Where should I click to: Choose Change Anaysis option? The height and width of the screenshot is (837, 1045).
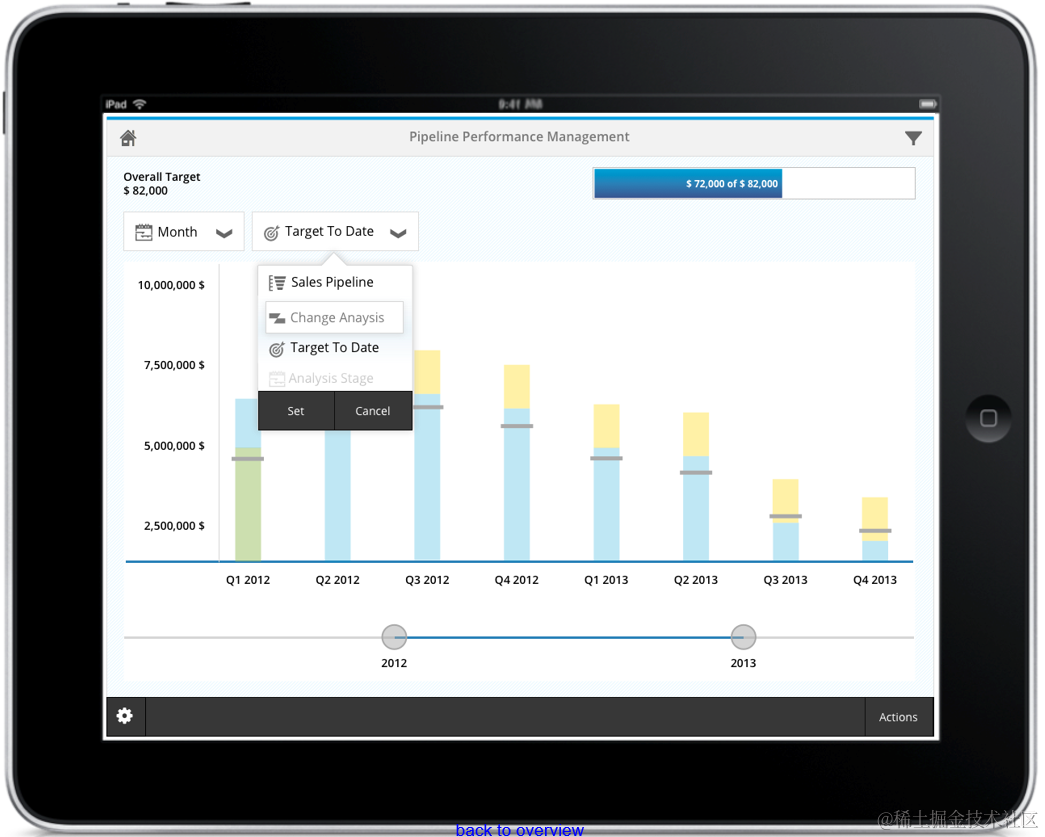tap(335, 317)
